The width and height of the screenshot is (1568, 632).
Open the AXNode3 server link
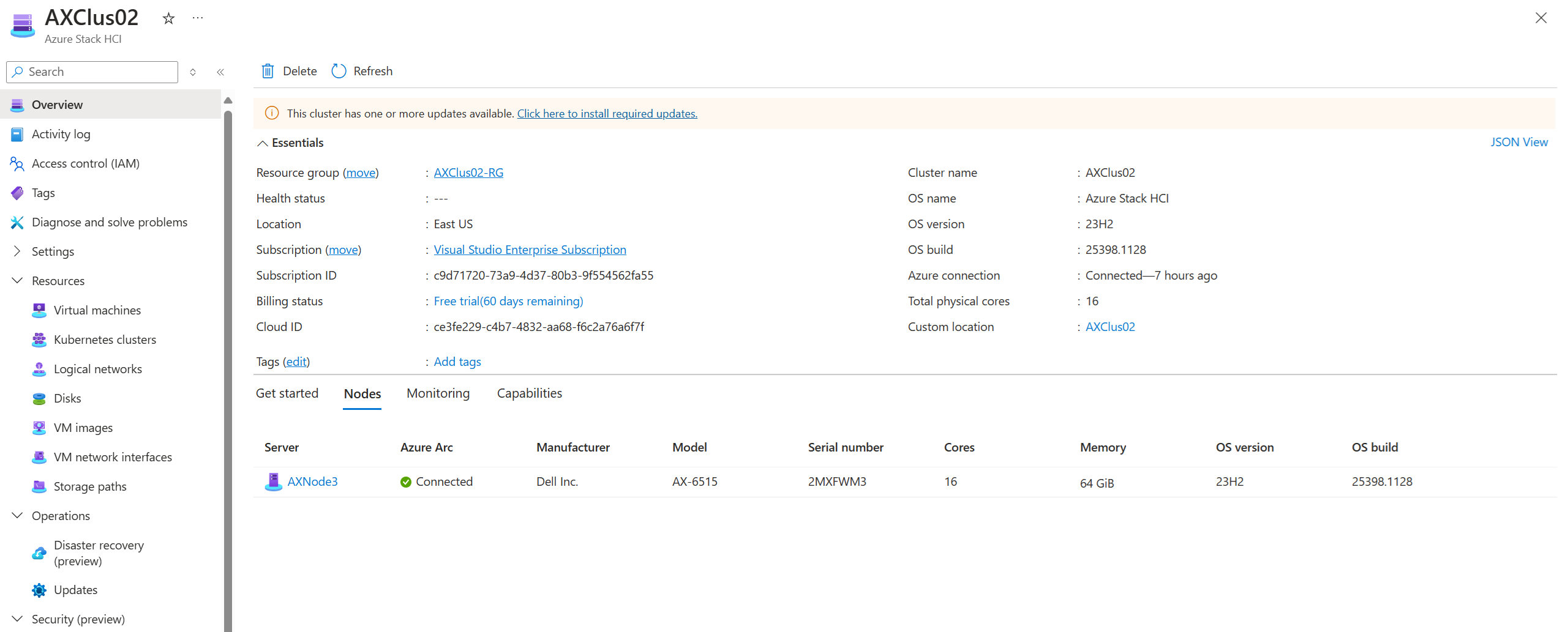pyautogui.click(x=312, y=481)
